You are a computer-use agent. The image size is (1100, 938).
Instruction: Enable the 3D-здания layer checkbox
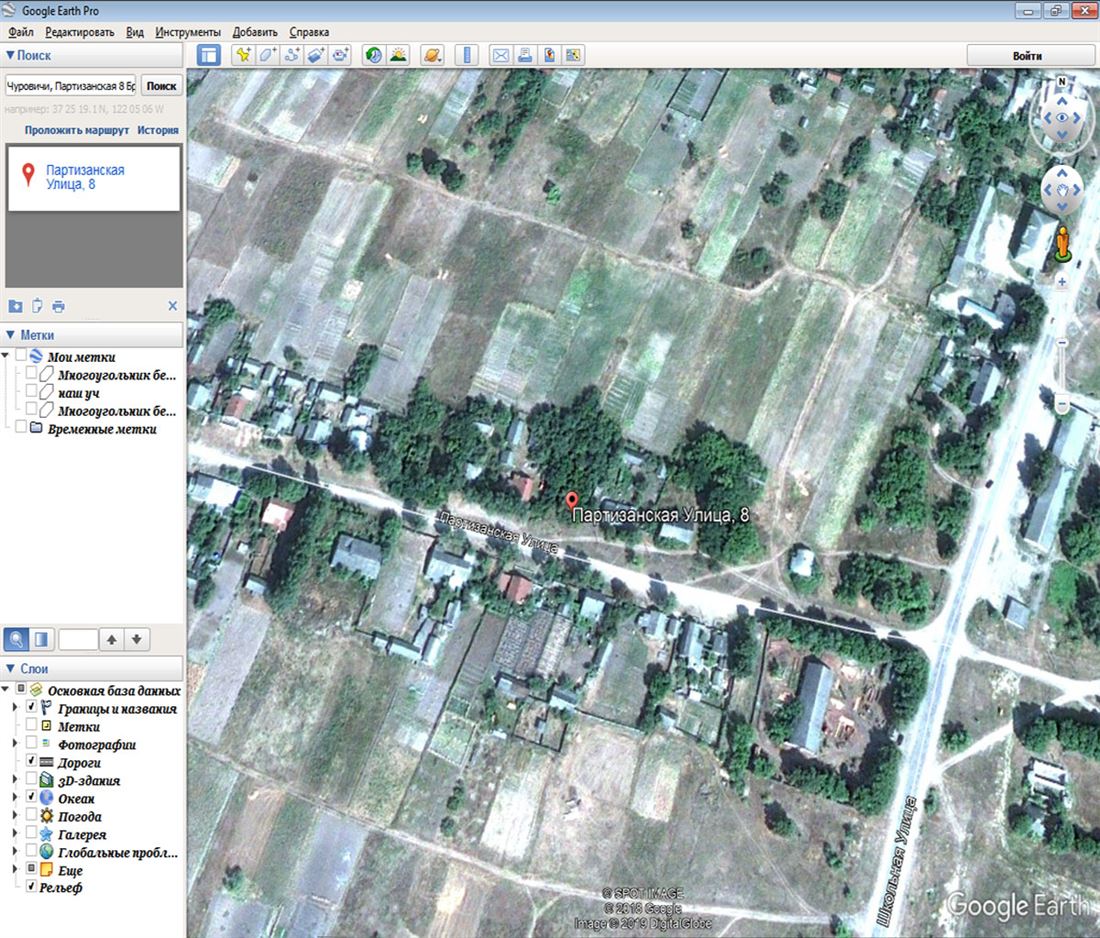click(31, 780)
